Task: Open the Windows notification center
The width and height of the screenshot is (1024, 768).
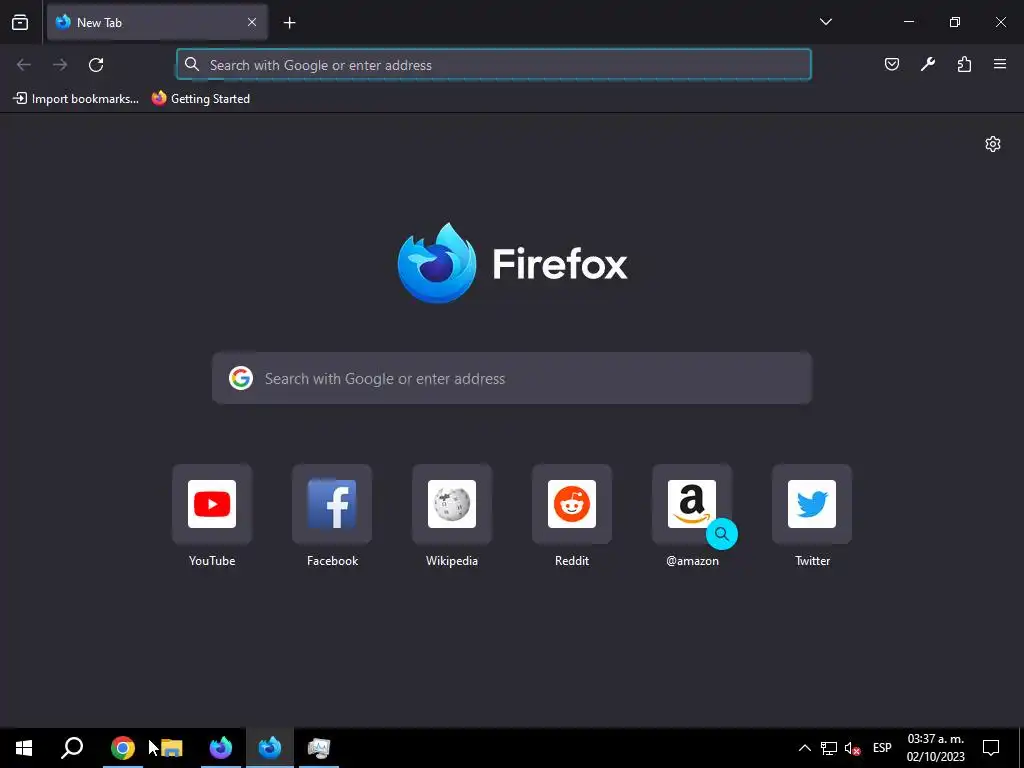Action: [991, 748]
